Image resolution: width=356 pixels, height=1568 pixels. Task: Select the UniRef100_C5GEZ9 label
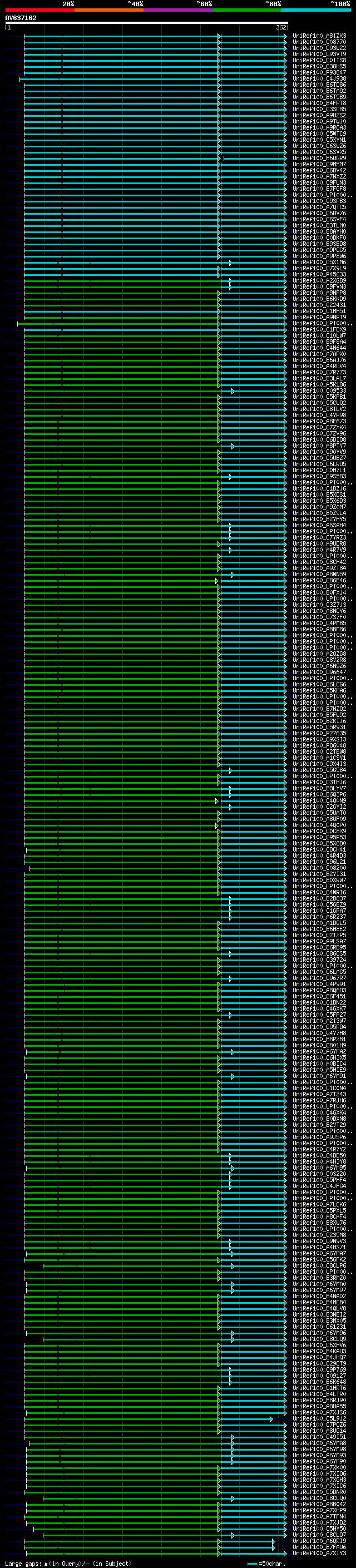[x=319, y=904]
